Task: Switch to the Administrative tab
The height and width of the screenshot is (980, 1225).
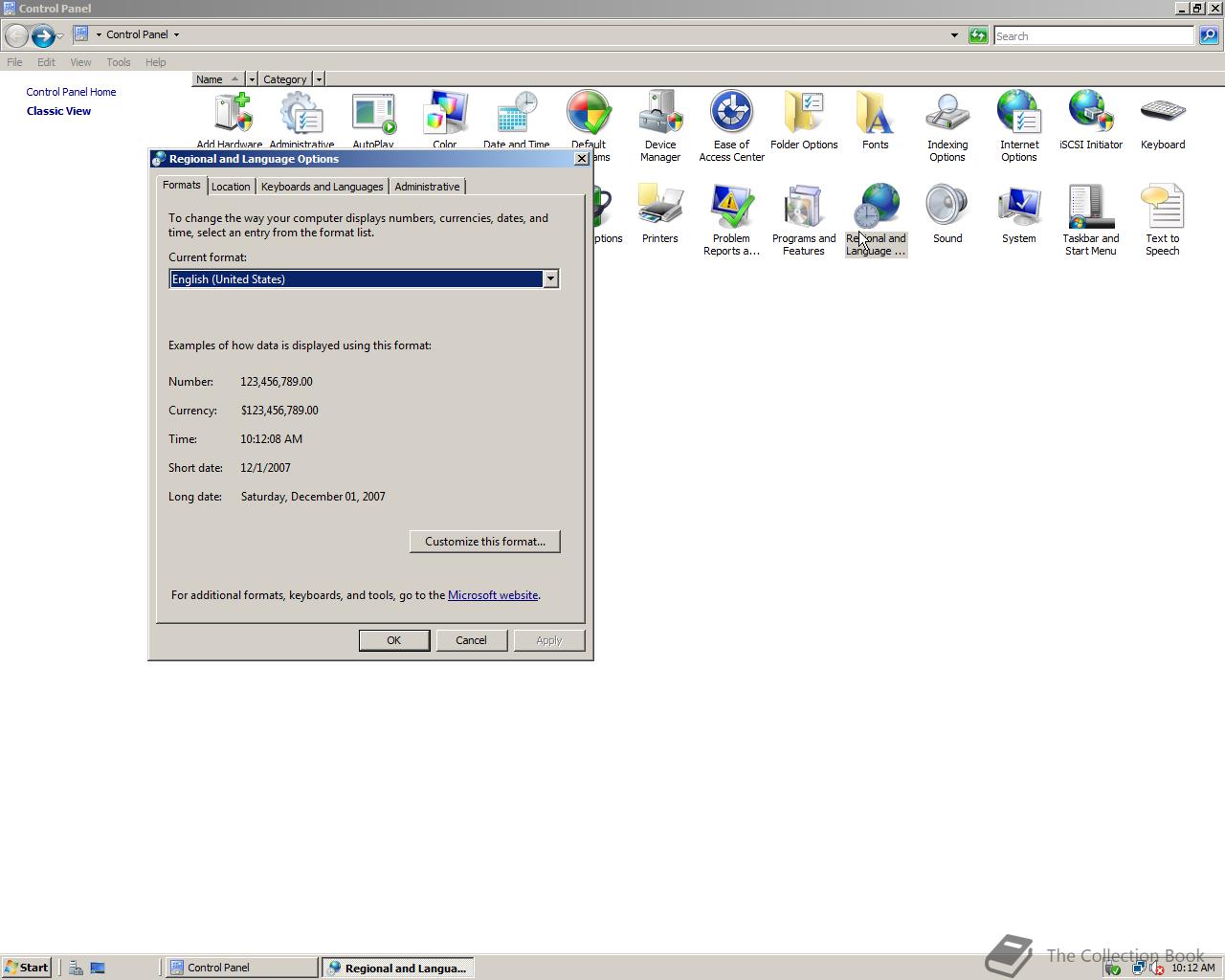Action: point(427,187)
